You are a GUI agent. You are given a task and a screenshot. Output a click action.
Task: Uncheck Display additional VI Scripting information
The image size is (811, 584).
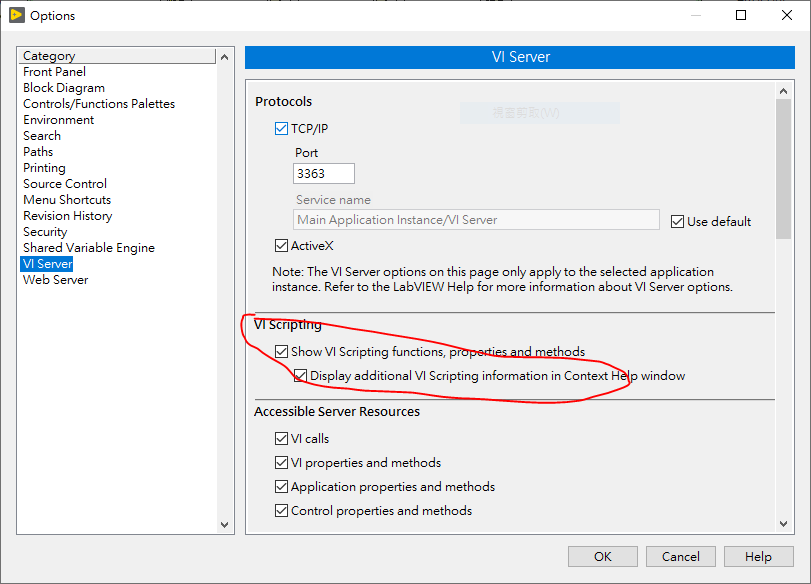point(301,375)
